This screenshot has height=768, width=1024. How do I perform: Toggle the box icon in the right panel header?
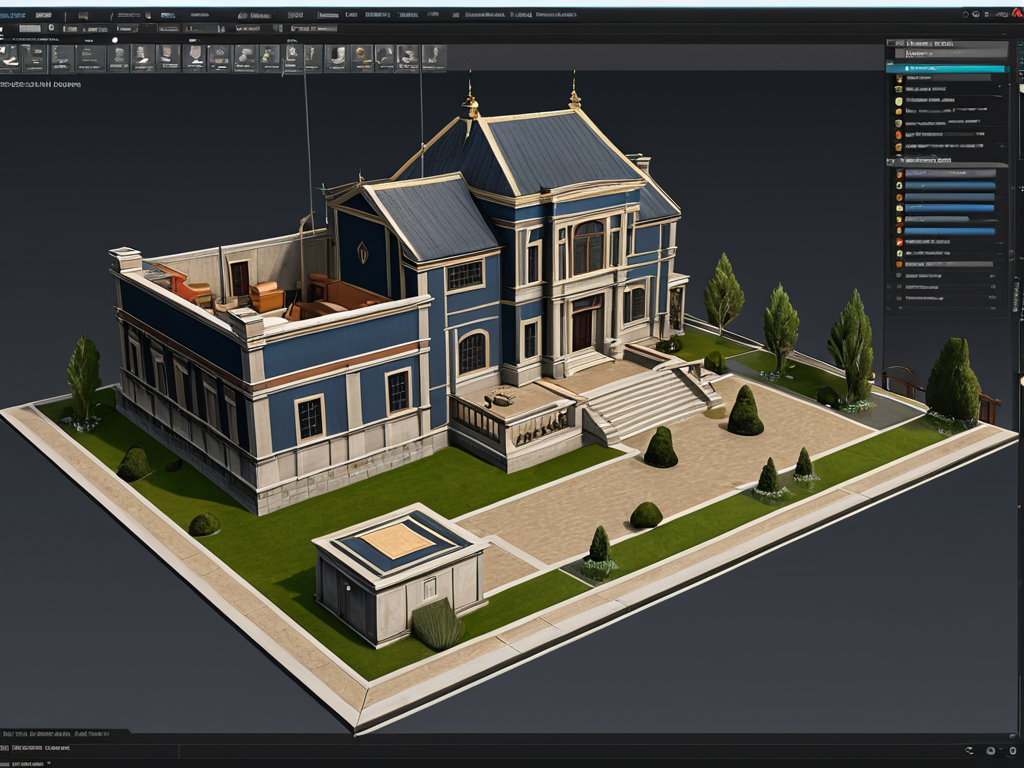pyautogui.click(x=900, y=44)
